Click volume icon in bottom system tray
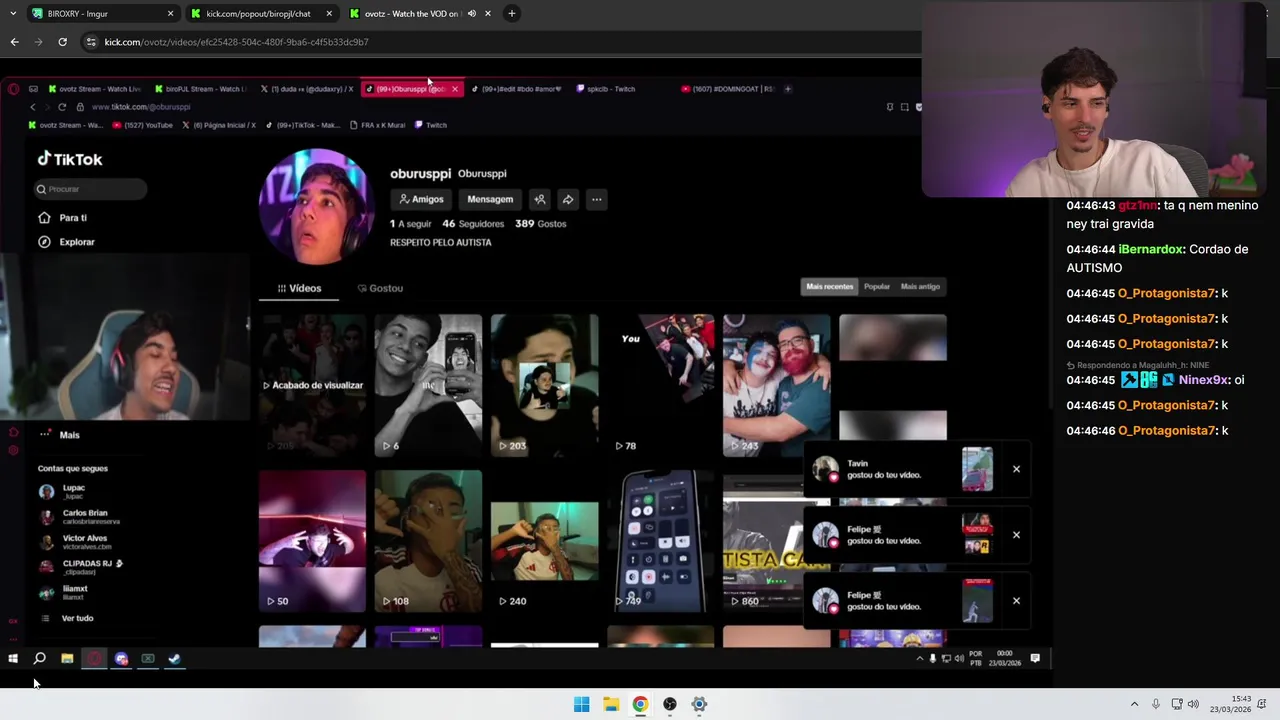Screen dimensions: 1280x720 (x=1193, y=704)
